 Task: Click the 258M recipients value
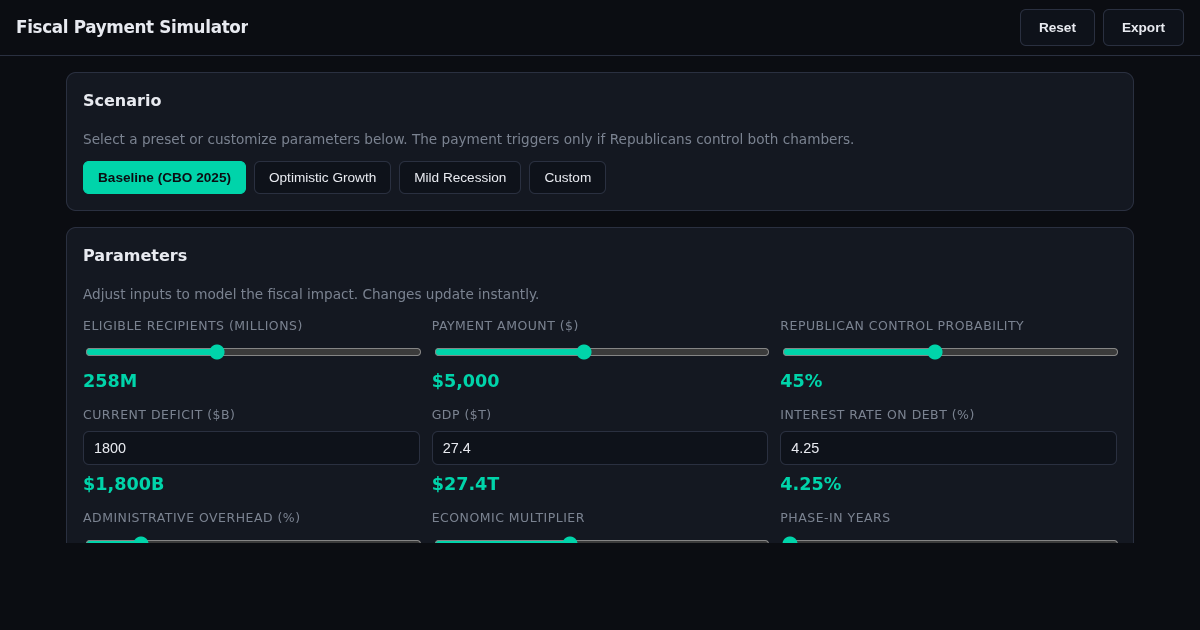[110, 381]
